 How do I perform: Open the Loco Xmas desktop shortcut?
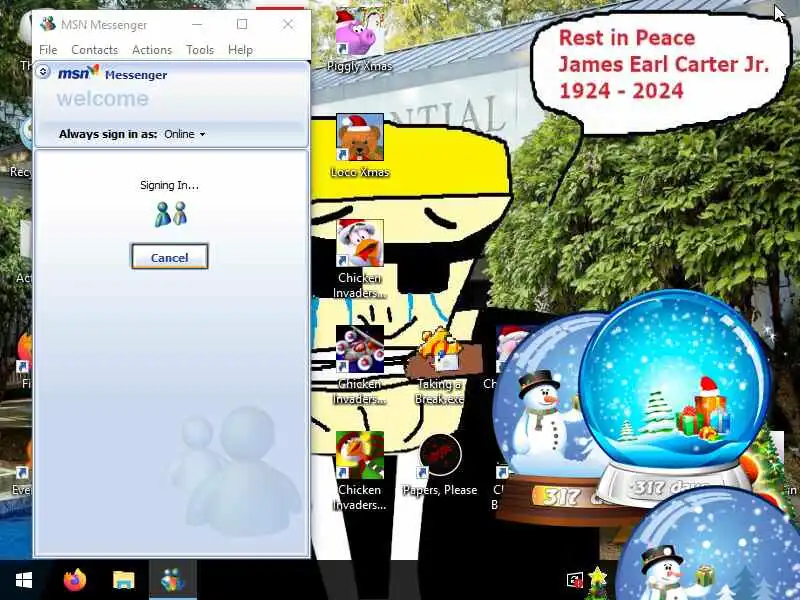point(360,146)
